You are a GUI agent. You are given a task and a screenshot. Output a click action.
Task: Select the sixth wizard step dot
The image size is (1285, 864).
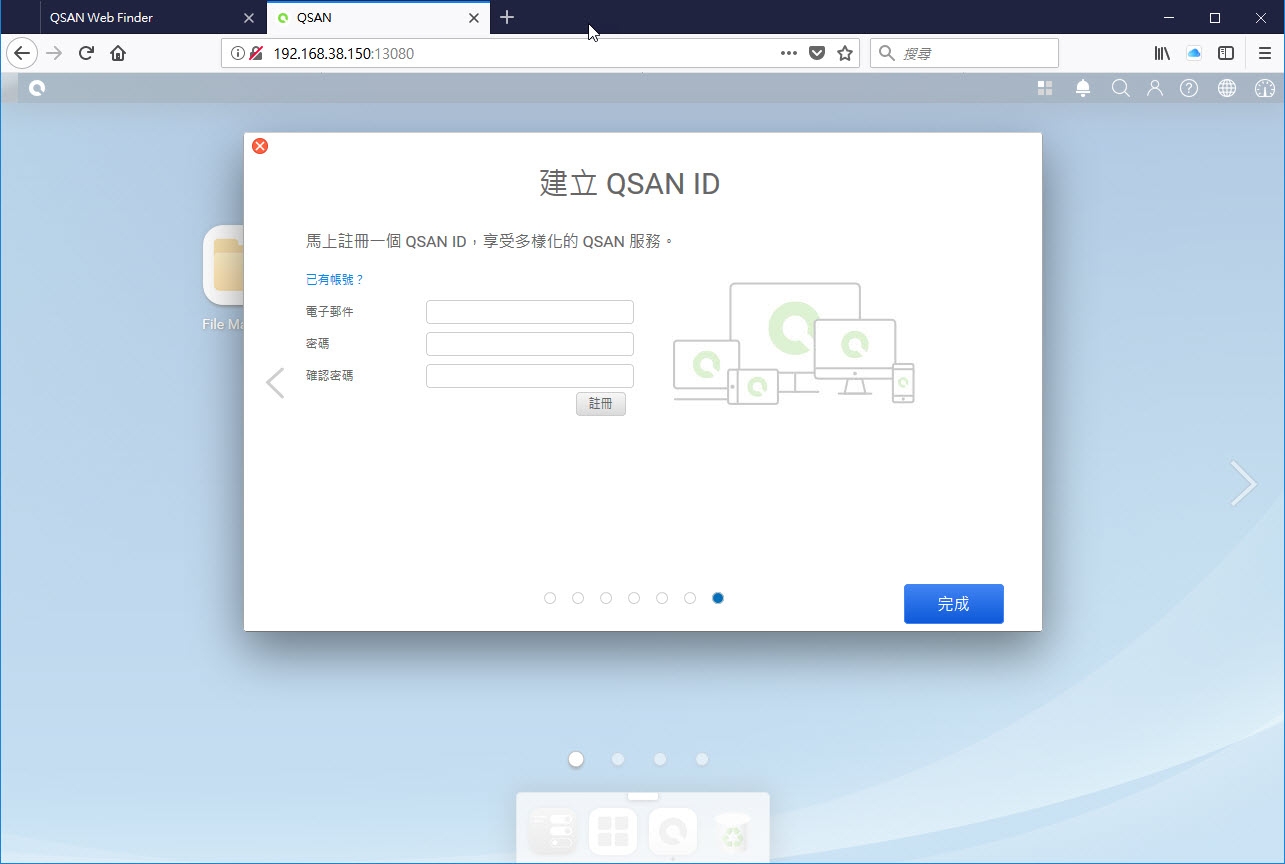click(x=690, y=598)
